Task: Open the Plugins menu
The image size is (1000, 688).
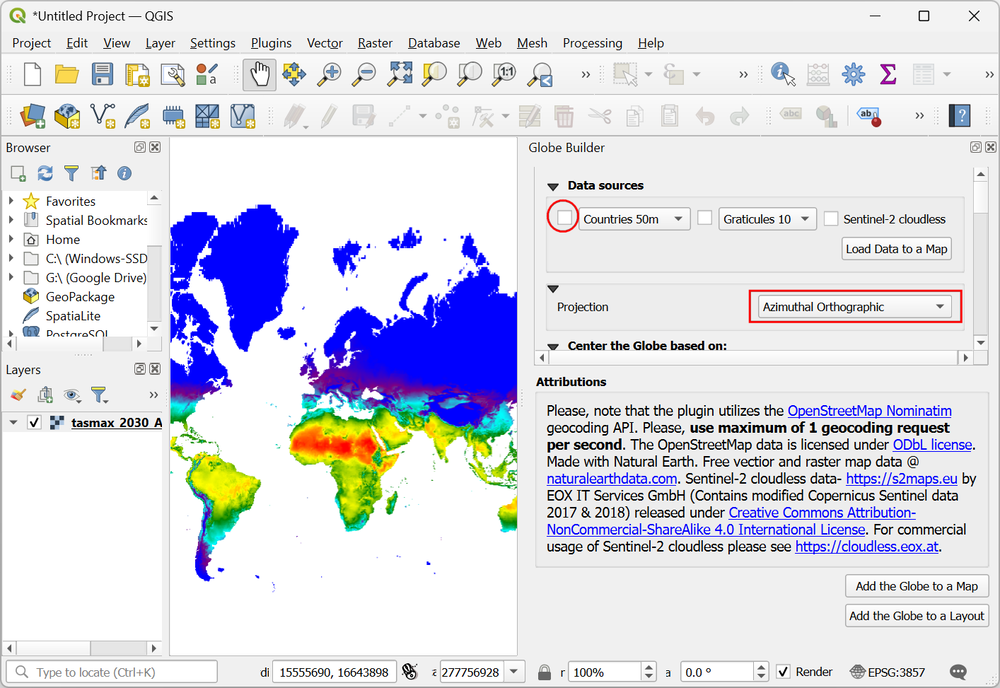Action: pyautogui.click(x=271, y=43)
